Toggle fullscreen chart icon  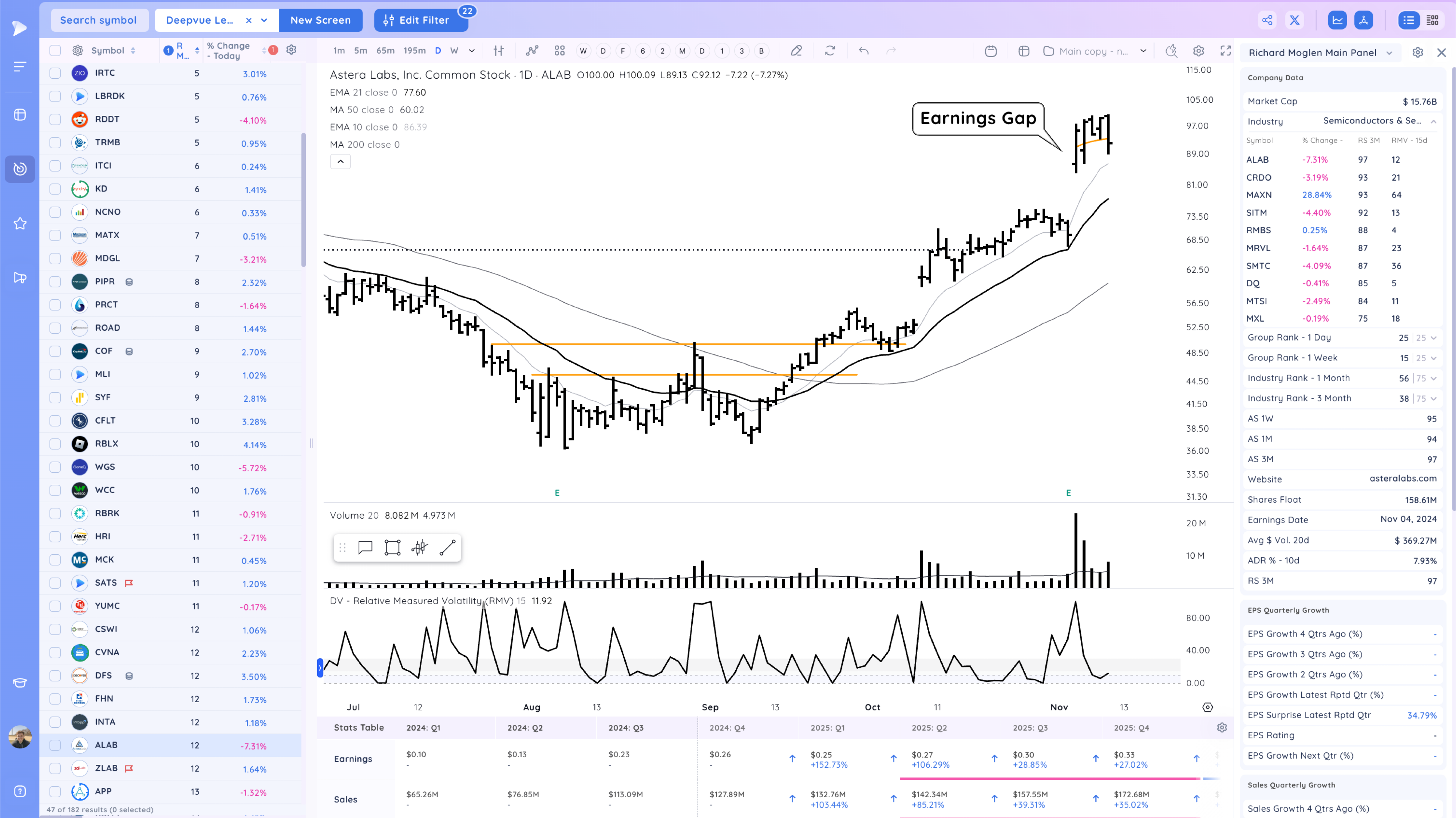[1225, 51]
